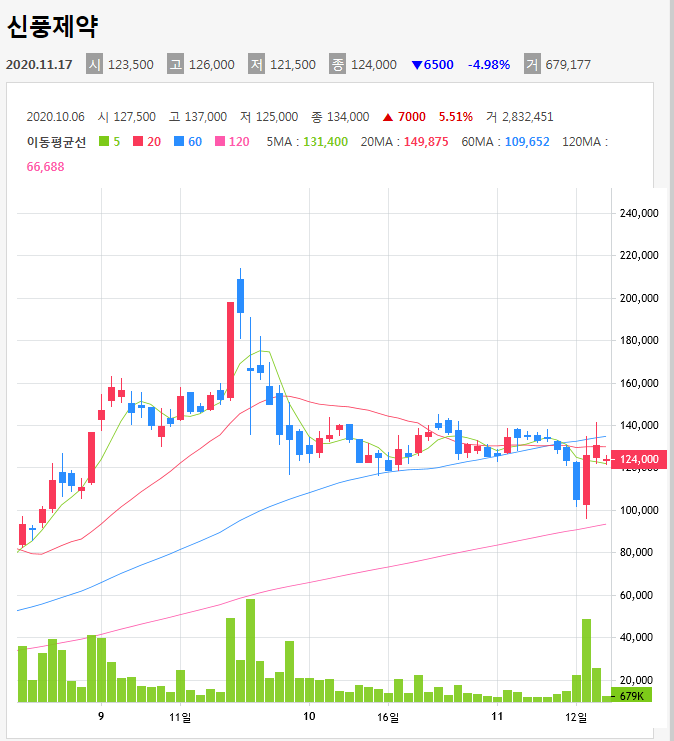
Task: Click the chart tooltip date 2020.10.06
Action: coord(55,117)
